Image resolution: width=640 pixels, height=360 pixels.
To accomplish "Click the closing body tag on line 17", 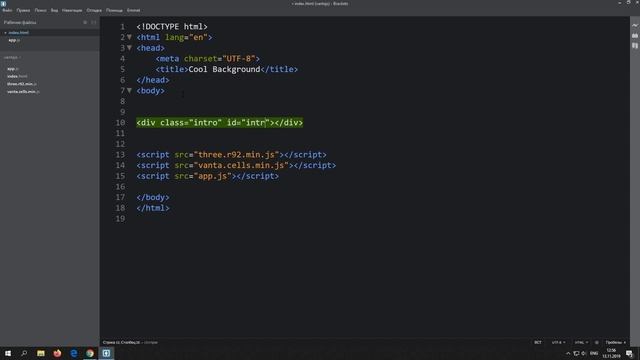I will tap(153, 198).
